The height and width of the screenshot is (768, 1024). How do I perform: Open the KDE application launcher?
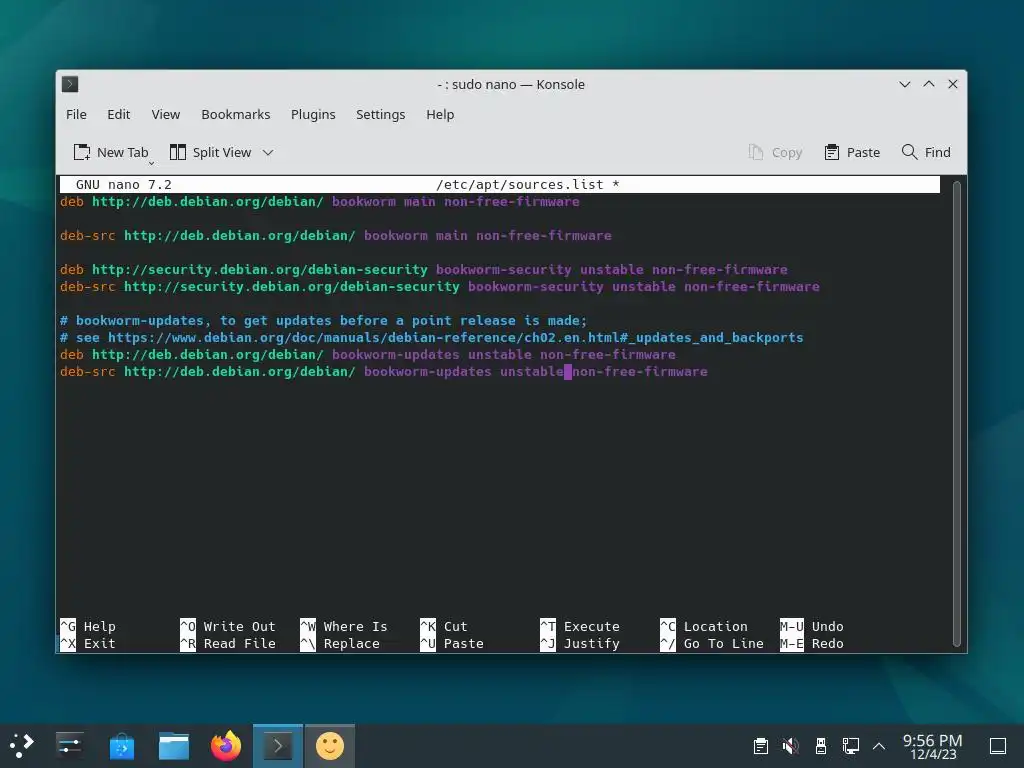(22, 746)
